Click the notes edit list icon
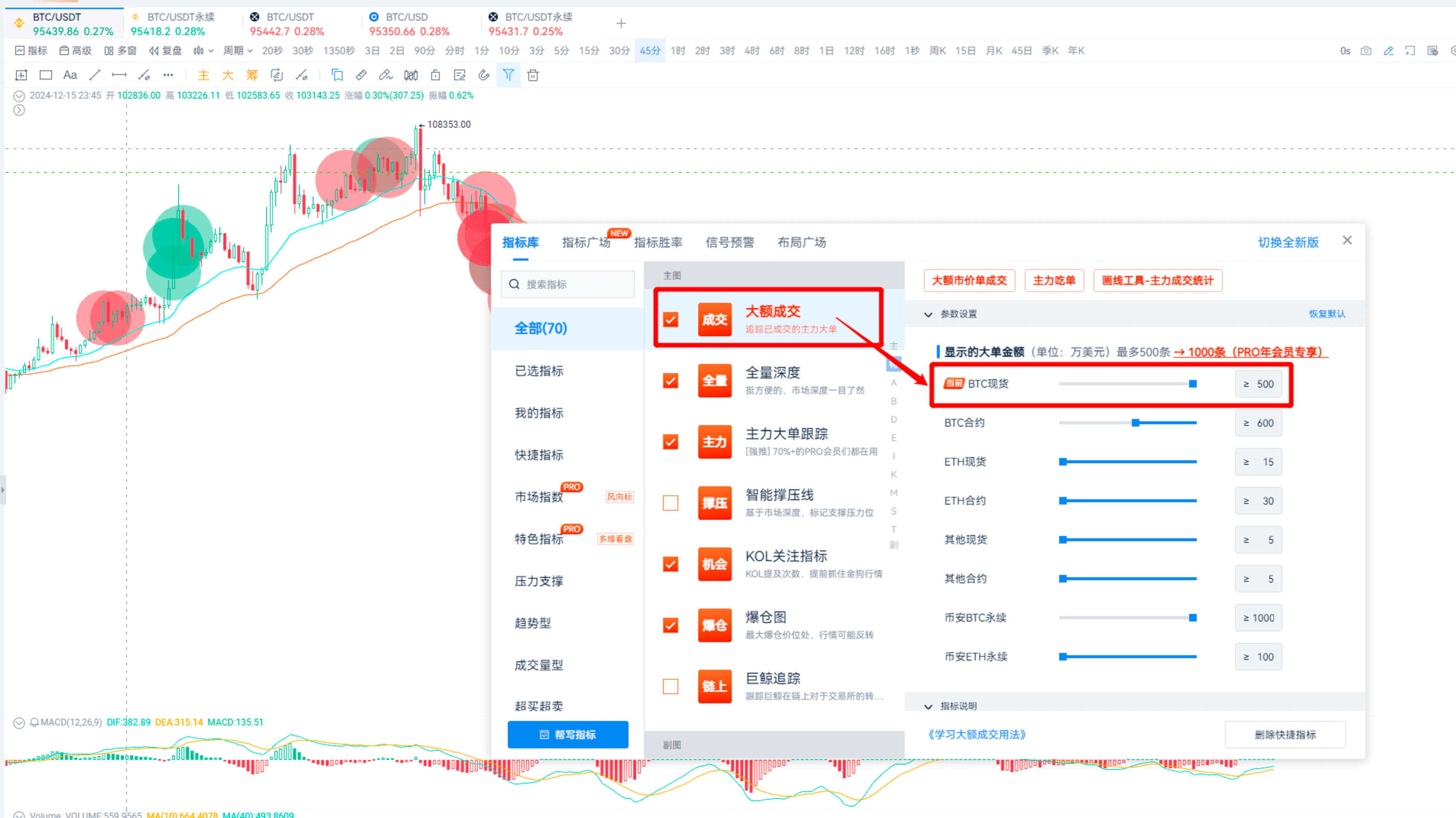 (x=460, y=75)
